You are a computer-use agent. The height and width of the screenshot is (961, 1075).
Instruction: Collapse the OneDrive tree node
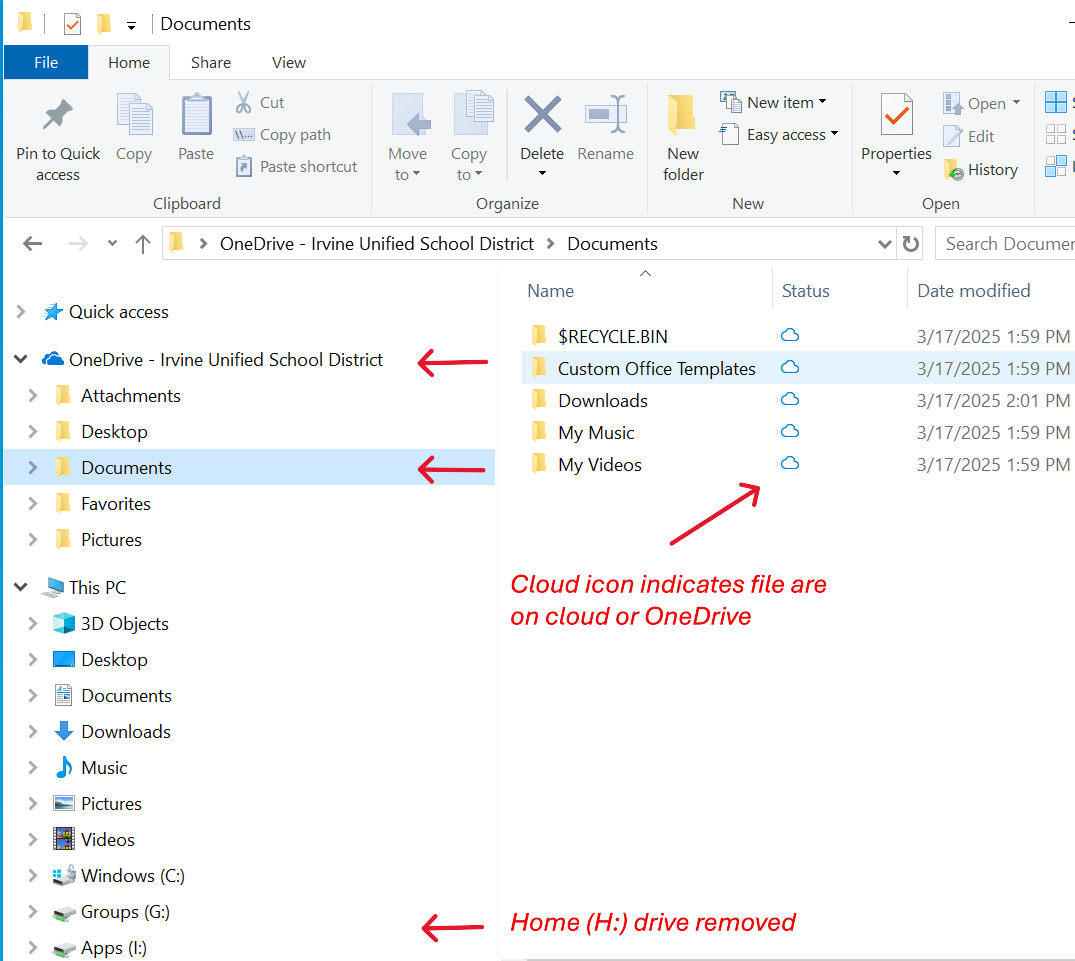click(x=21, y=358)
